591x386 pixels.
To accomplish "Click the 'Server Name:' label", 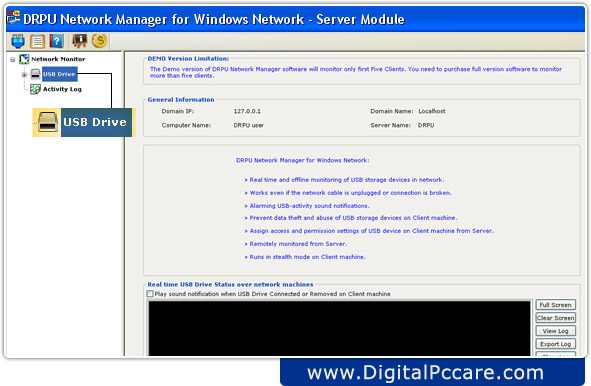I will [390, 125].
